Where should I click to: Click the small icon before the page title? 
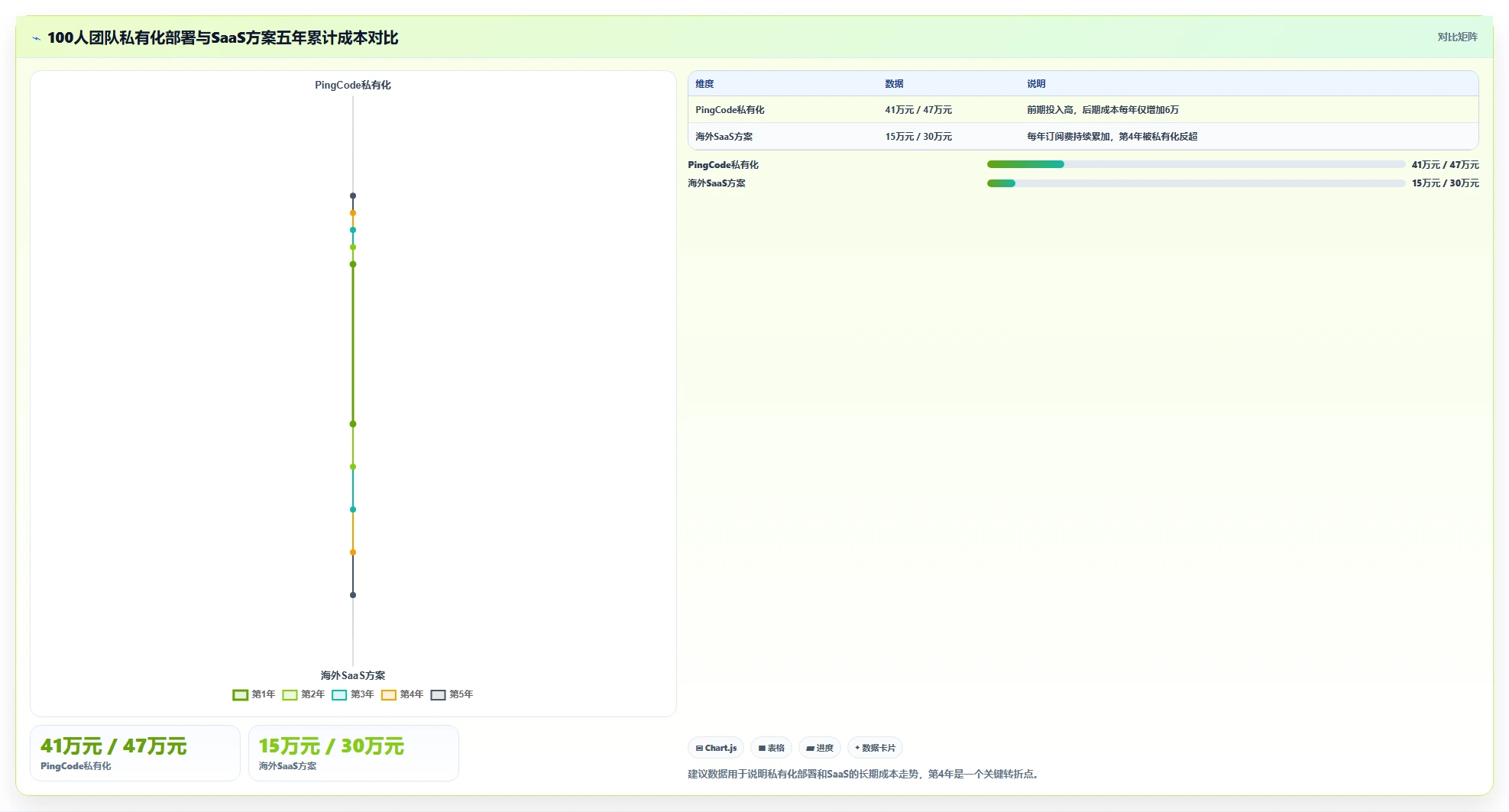click(x=36, y=38)
